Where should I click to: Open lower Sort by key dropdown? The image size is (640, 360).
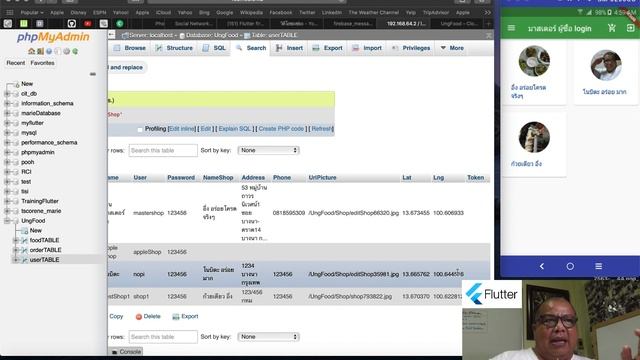269,337
